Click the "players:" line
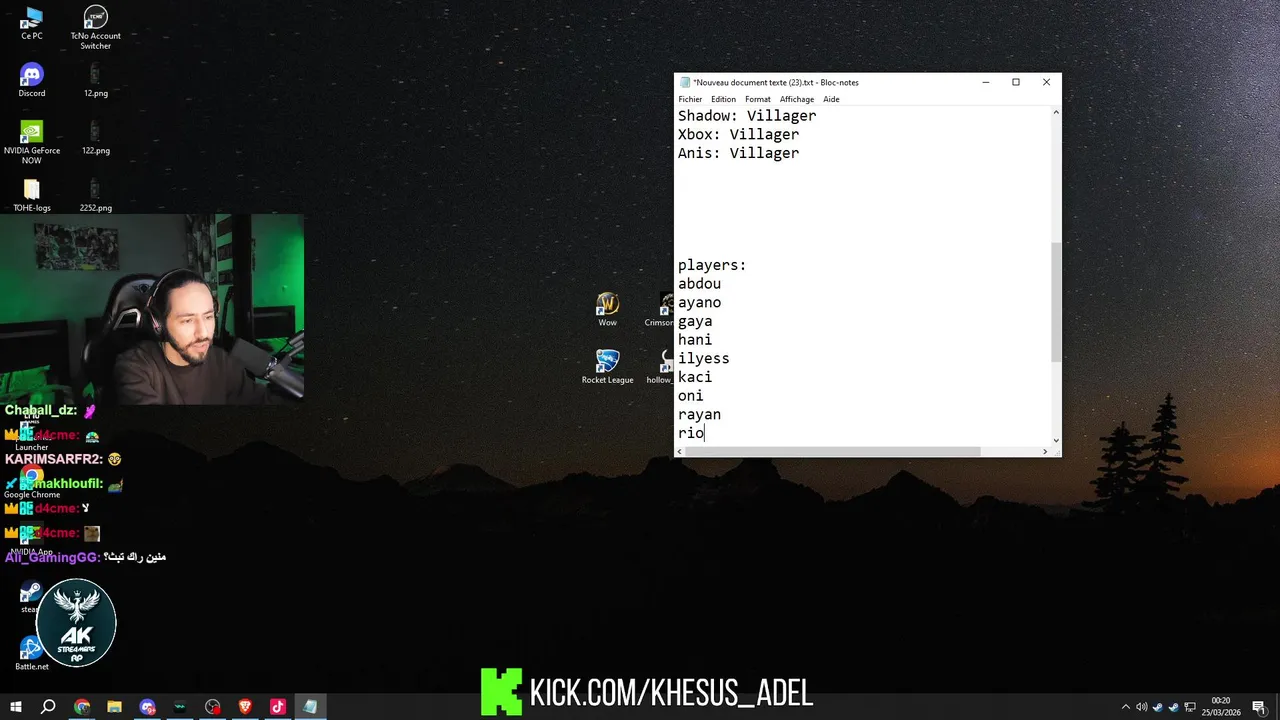Screen dimensions: 1280x720 pyautogui.click(x=712, y=265)
